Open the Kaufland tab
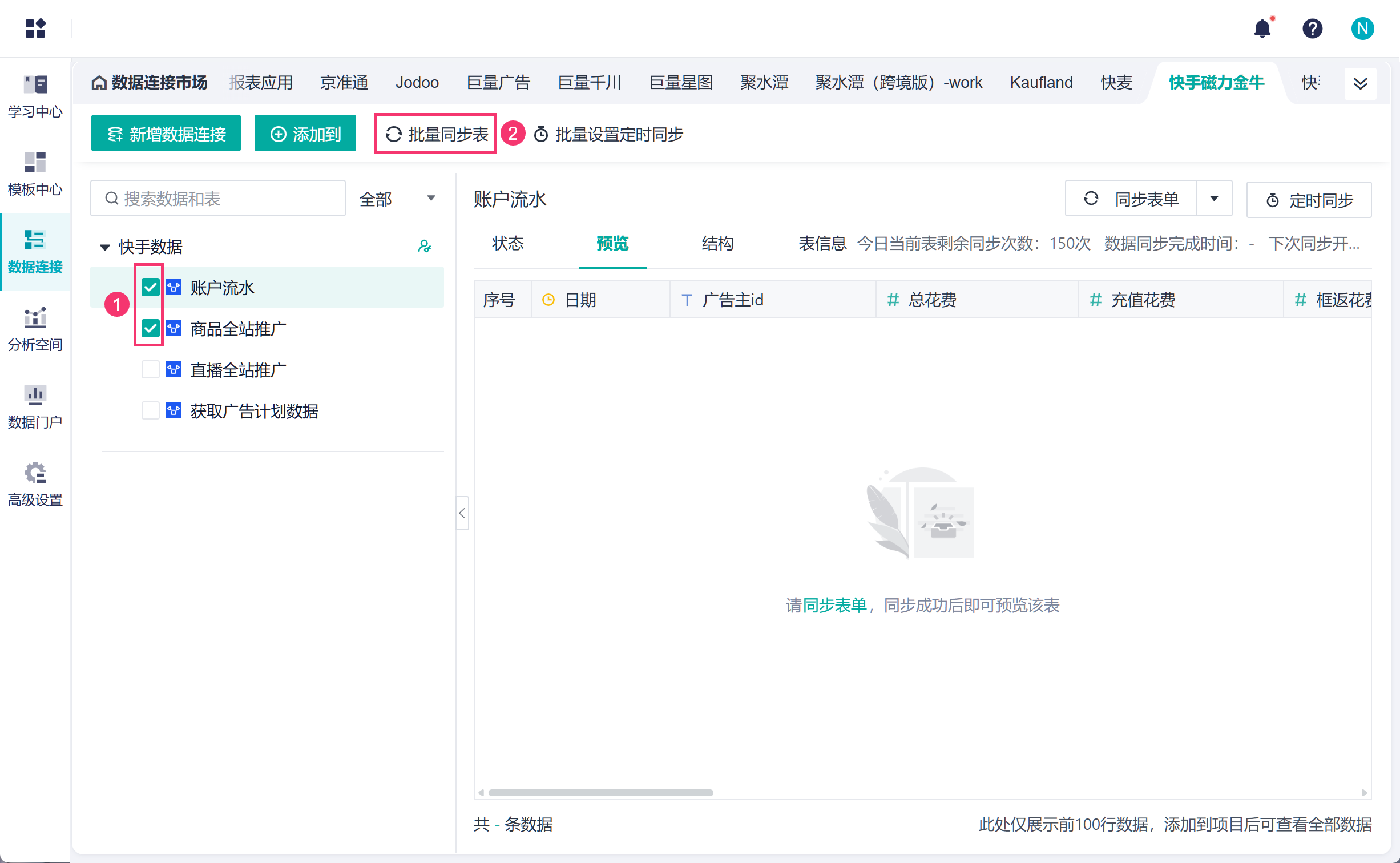 click(x=1041, y=83)
